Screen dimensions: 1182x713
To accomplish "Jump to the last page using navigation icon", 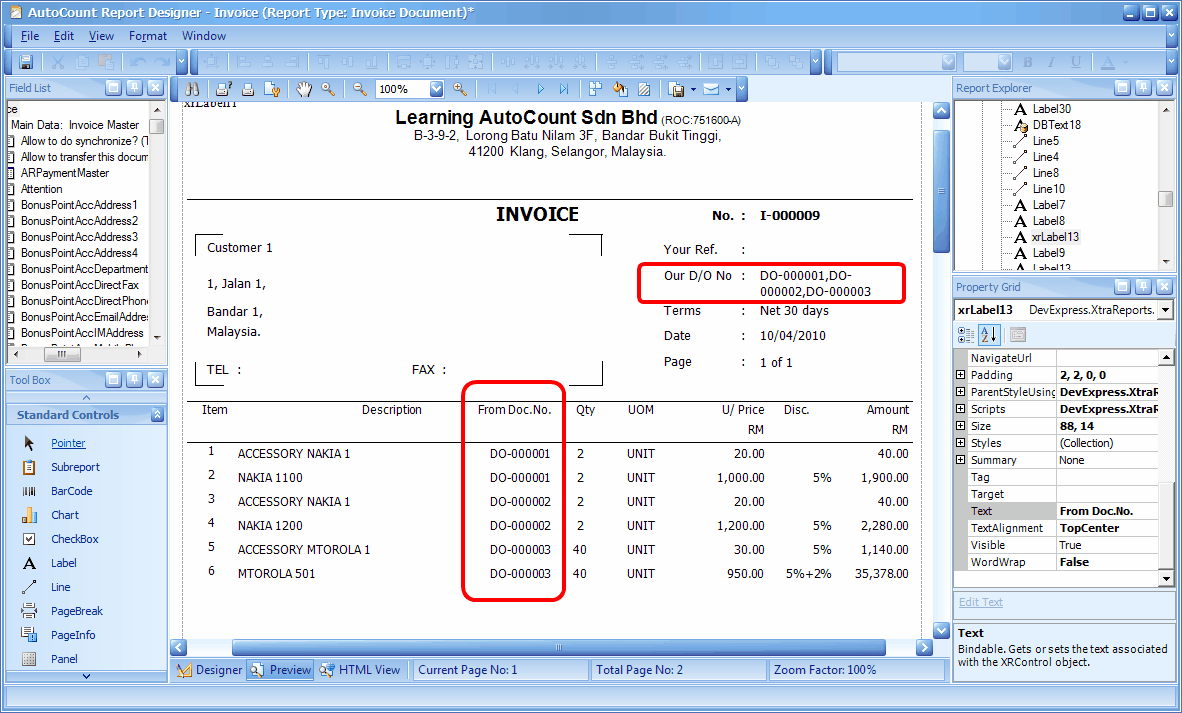I will coord(563,89).
